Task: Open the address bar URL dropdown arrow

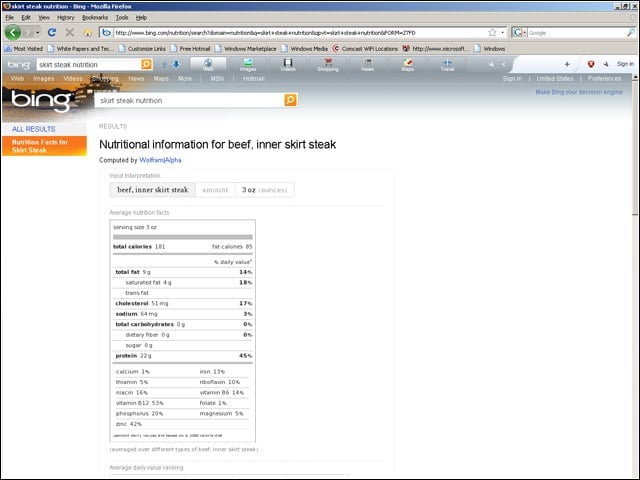Action: tap(503, 33)
